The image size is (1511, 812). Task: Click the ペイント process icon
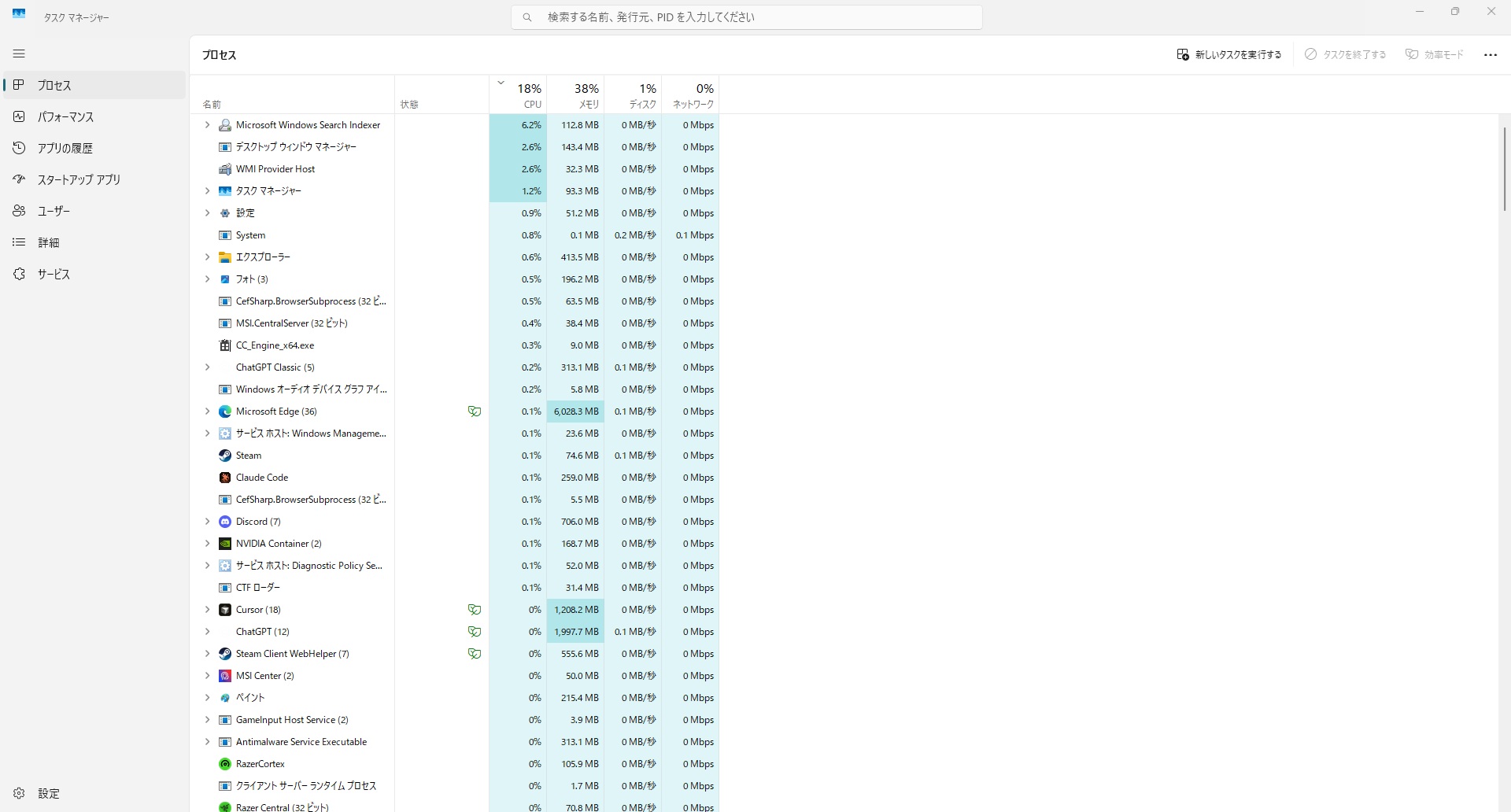tap(224, 698)
